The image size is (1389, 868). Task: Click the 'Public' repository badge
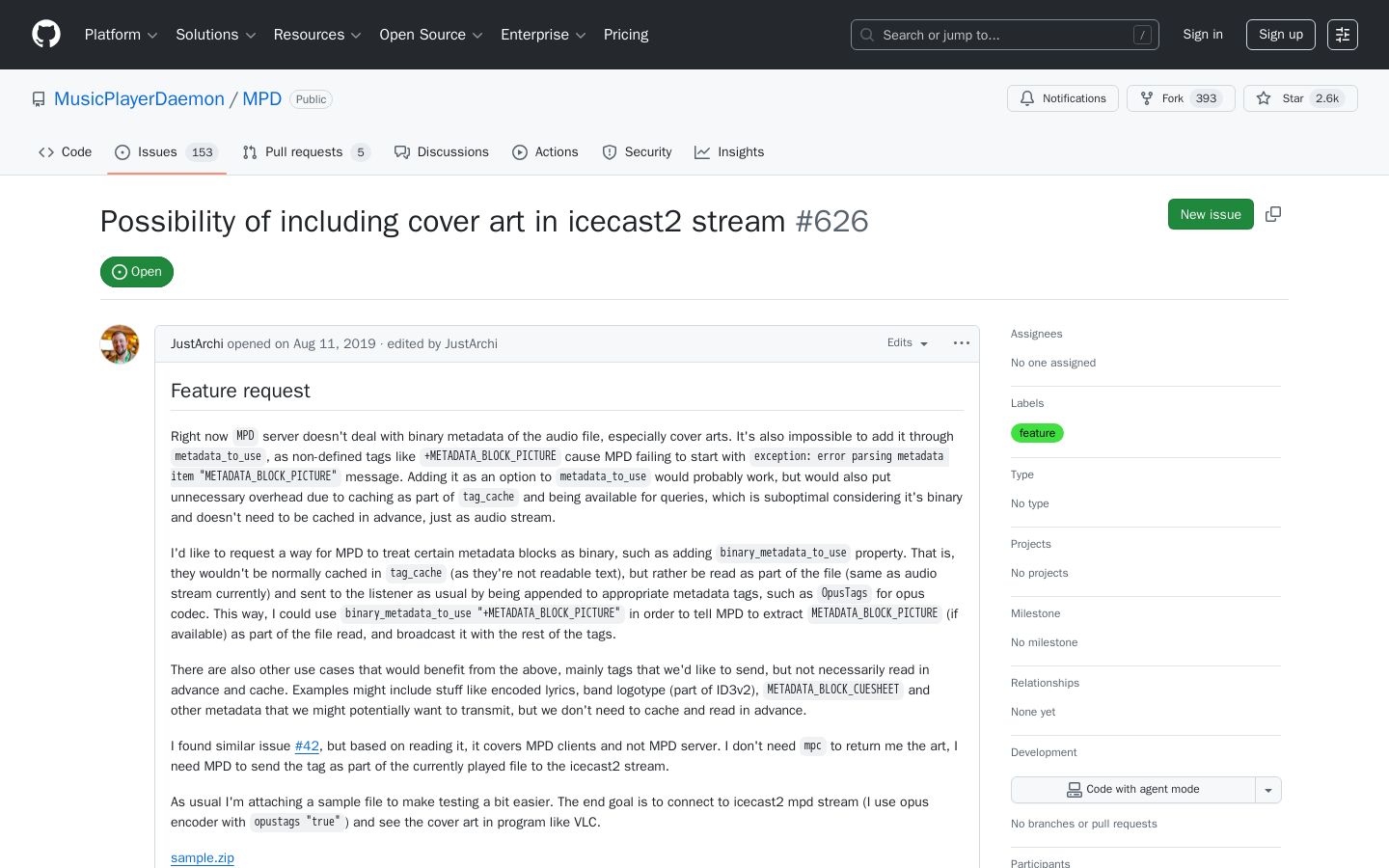point(311,99)
